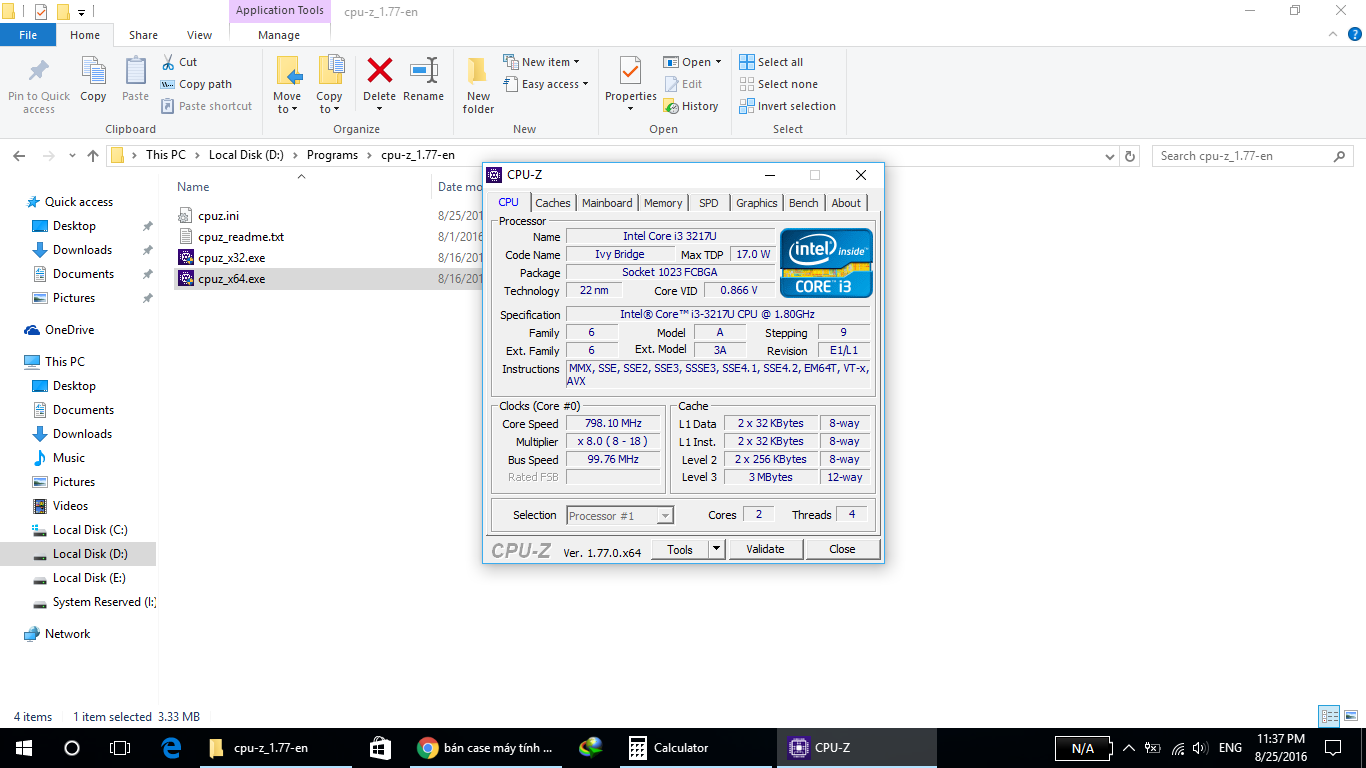Select Network in navigation pane
The height and width of the screenshot is (768, 1366).
(x=67, y=634)
